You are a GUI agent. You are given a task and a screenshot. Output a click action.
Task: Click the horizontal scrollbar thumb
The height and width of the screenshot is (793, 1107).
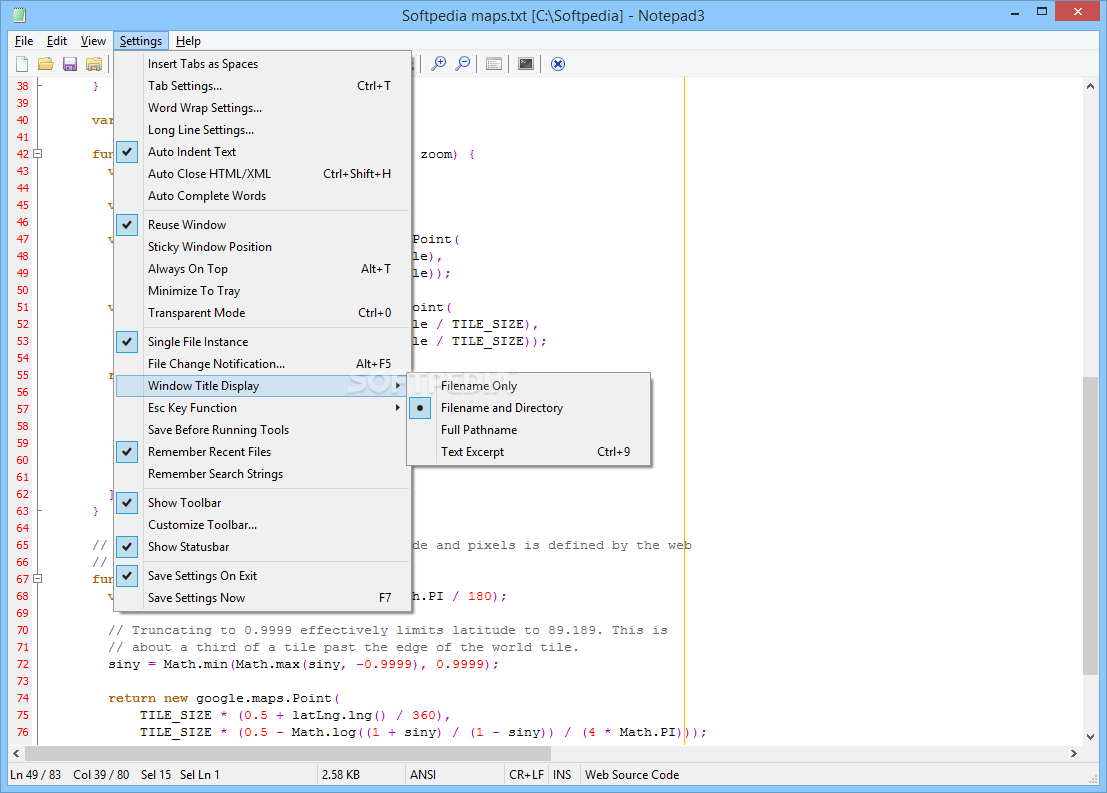click(x=287, y=753)
